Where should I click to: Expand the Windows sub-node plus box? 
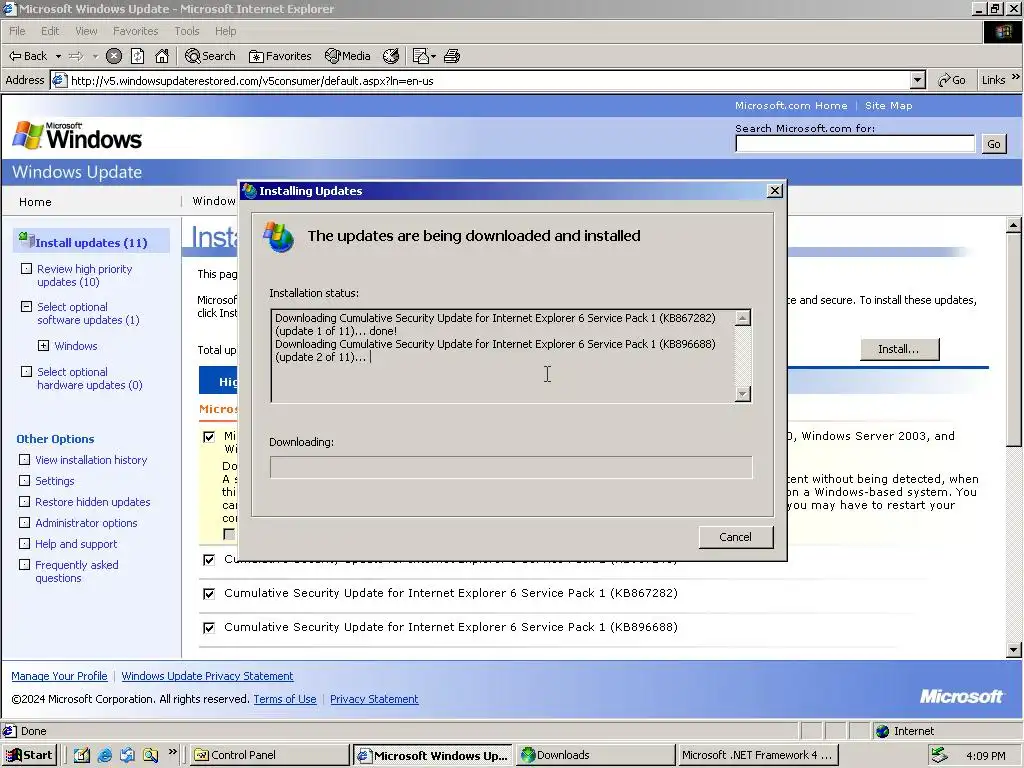pos(43,345)
